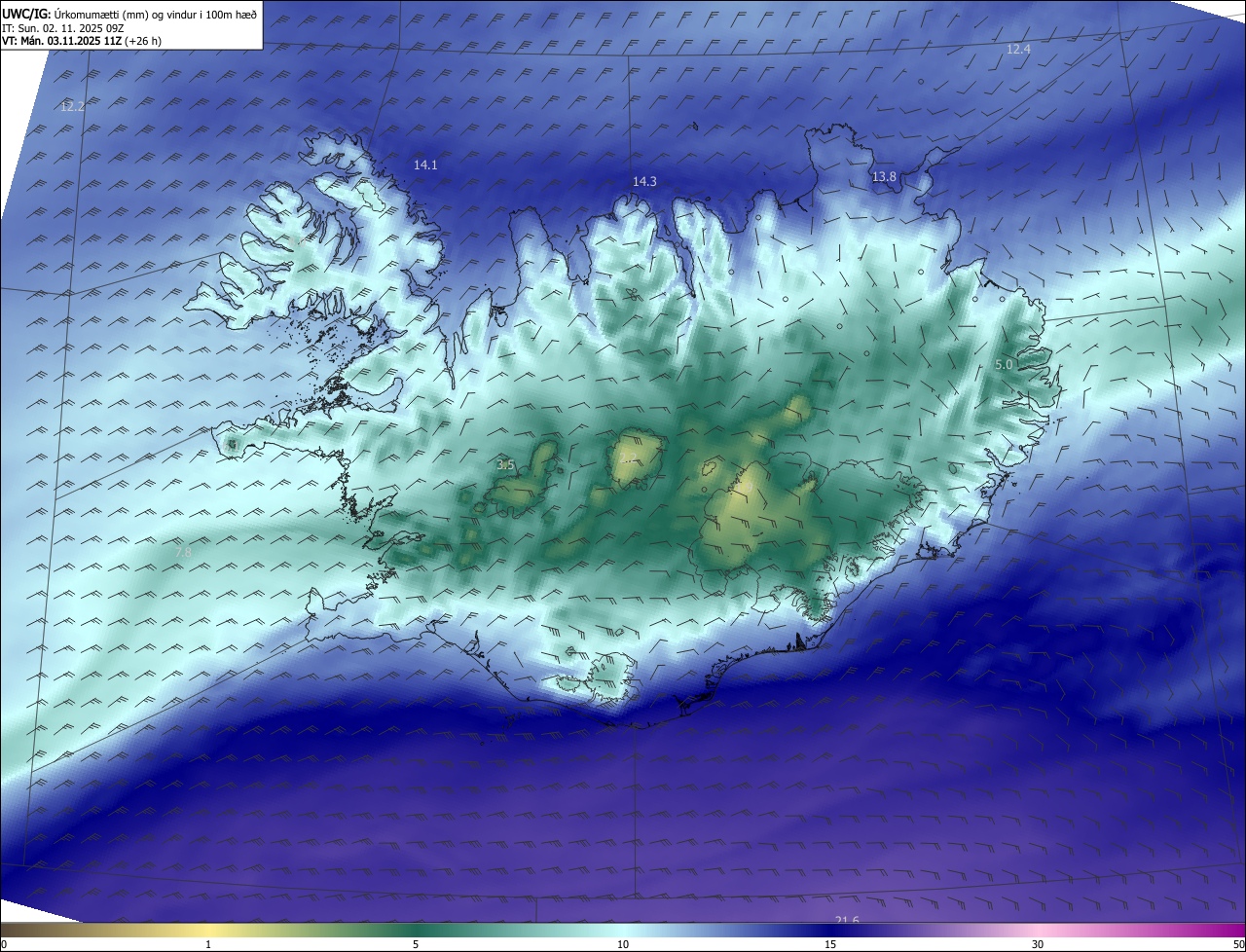The image size is (1246, 952).
Task: Click the UWC/IG title line
Action: coord(129,14)
